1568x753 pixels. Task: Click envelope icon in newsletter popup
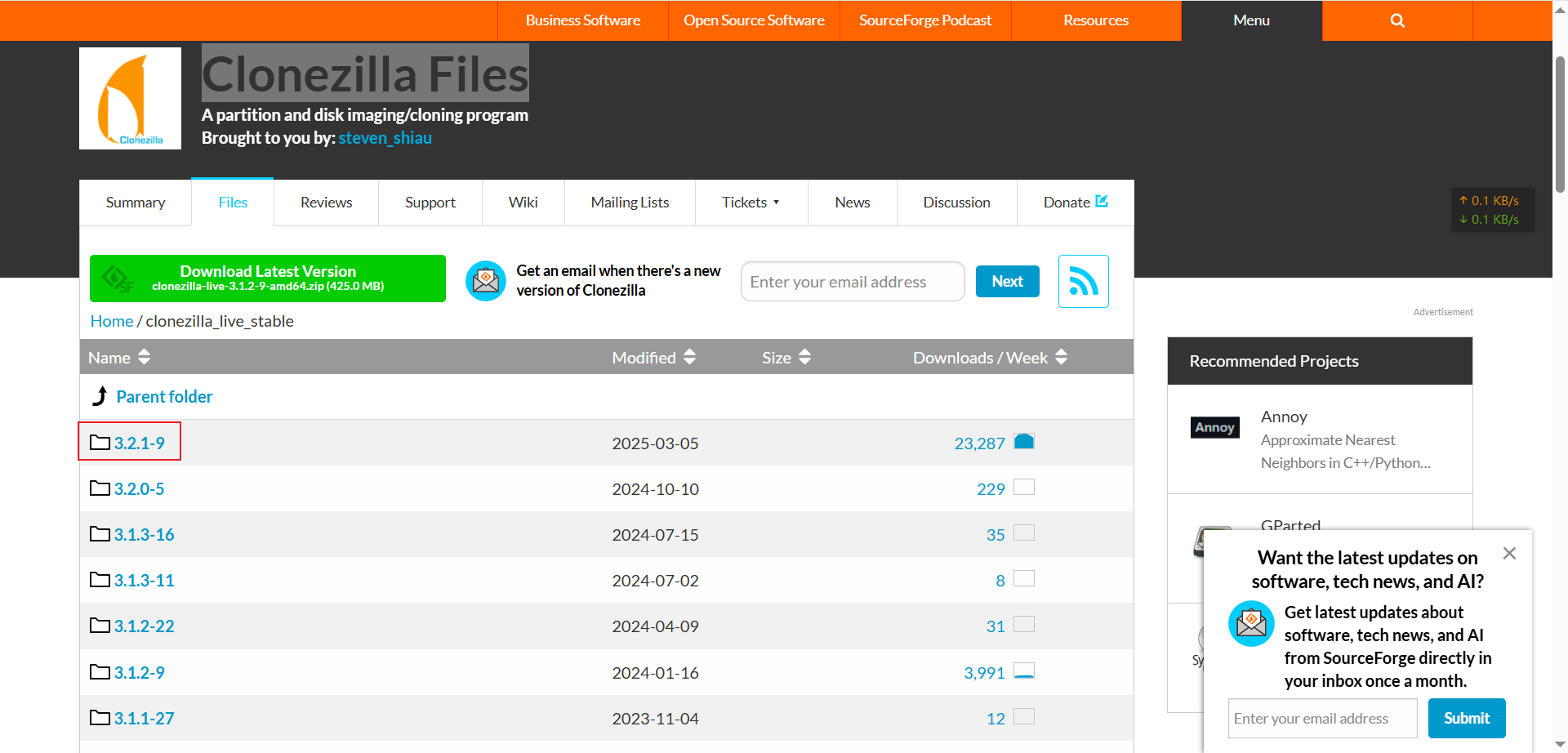click(x=1251, y=623)
